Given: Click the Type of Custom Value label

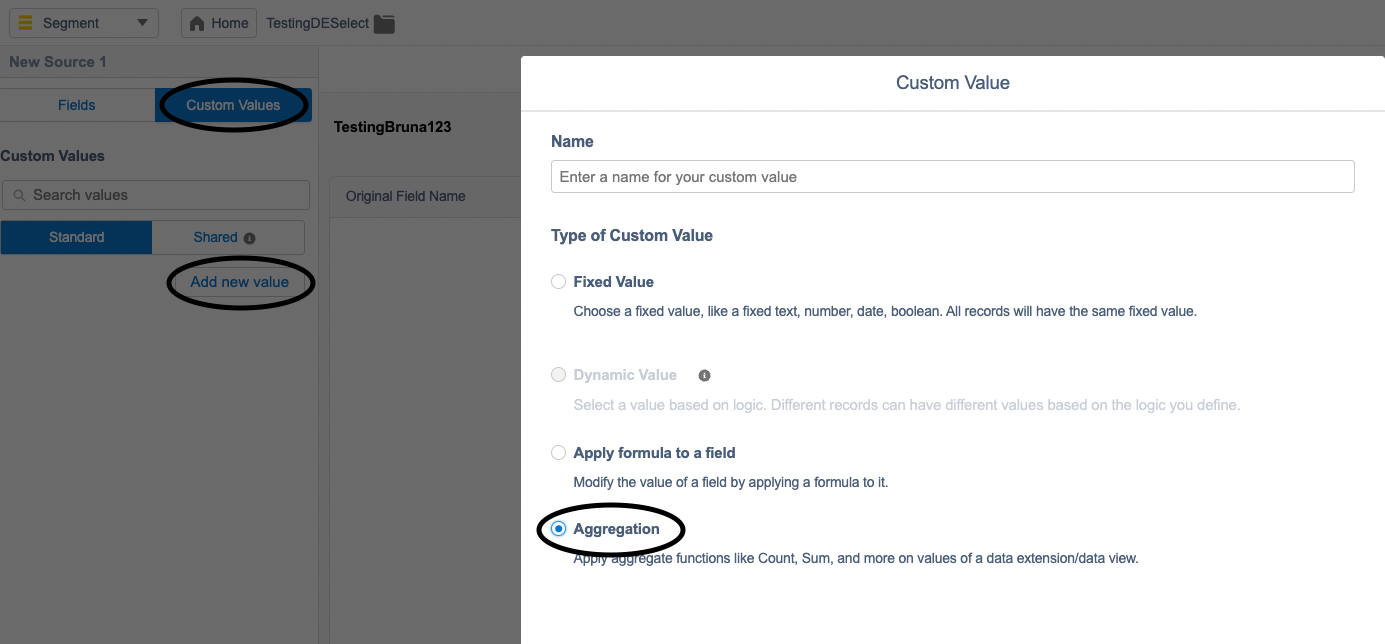Looking at the screenshot, I should pyautogui.click(x=632, y=236).
